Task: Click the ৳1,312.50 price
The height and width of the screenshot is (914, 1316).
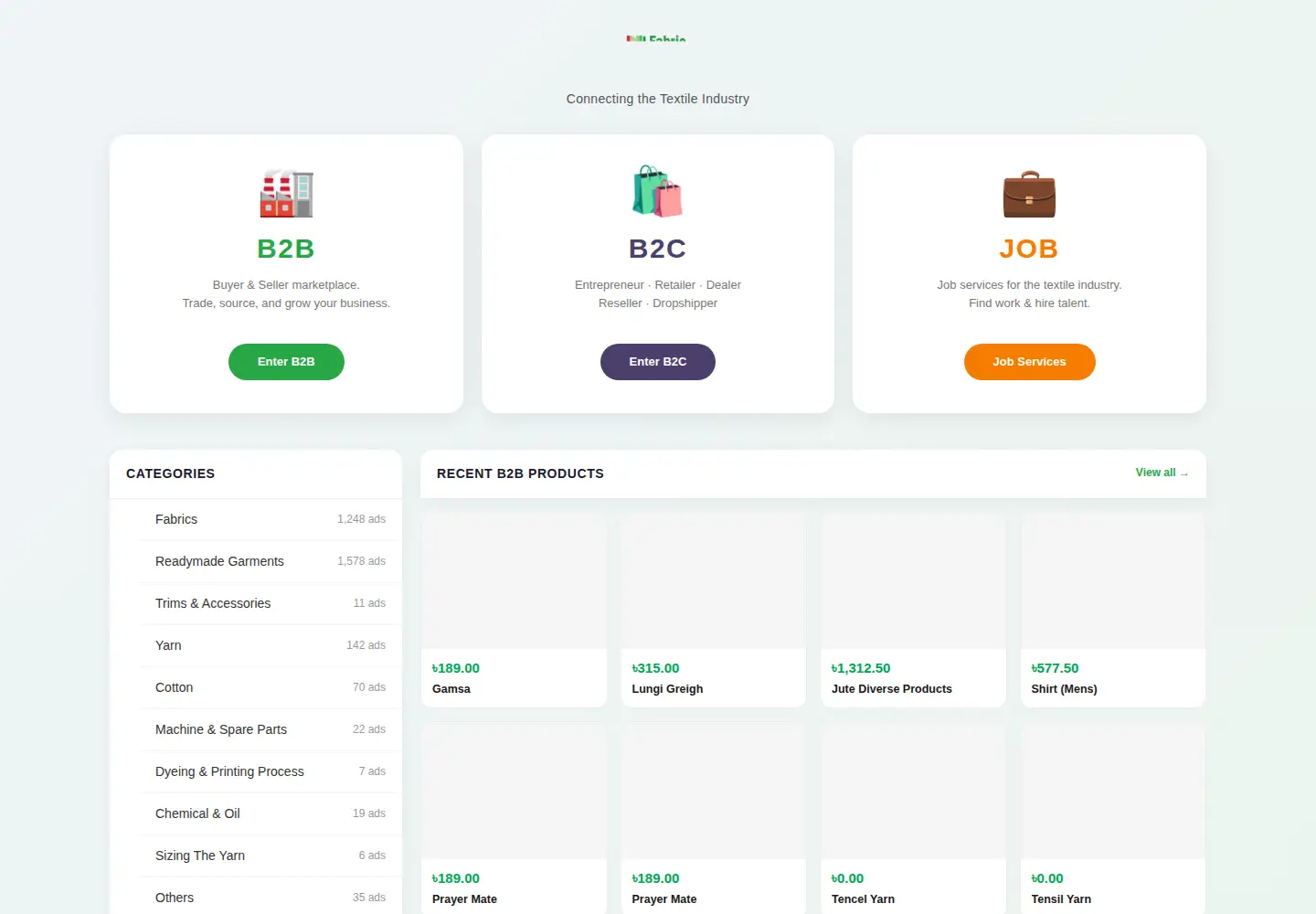Action: (861, 668)
